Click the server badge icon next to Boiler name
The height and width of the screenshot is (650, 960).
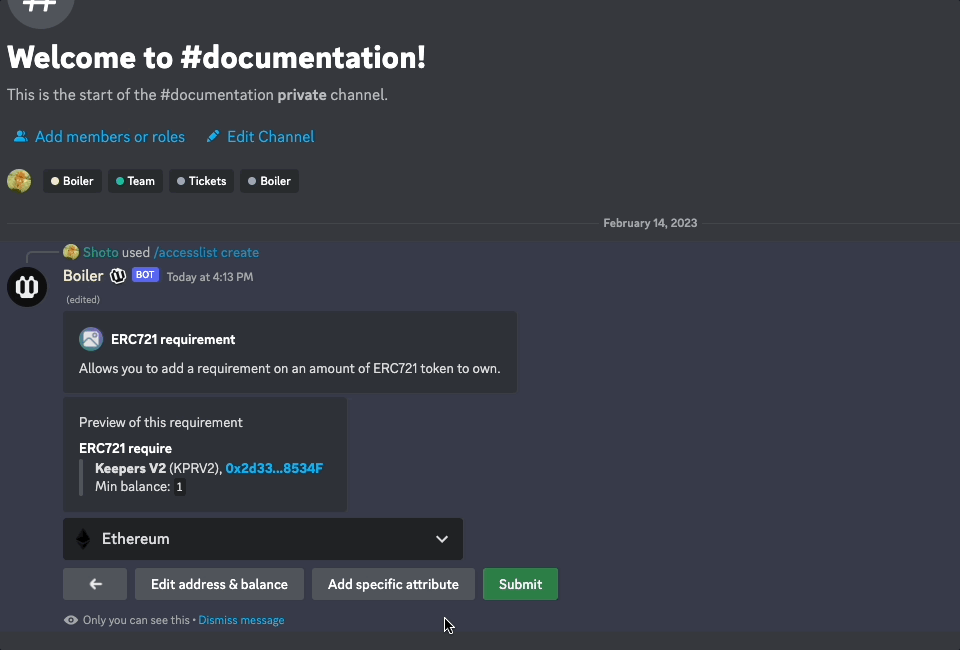[118, 276]
